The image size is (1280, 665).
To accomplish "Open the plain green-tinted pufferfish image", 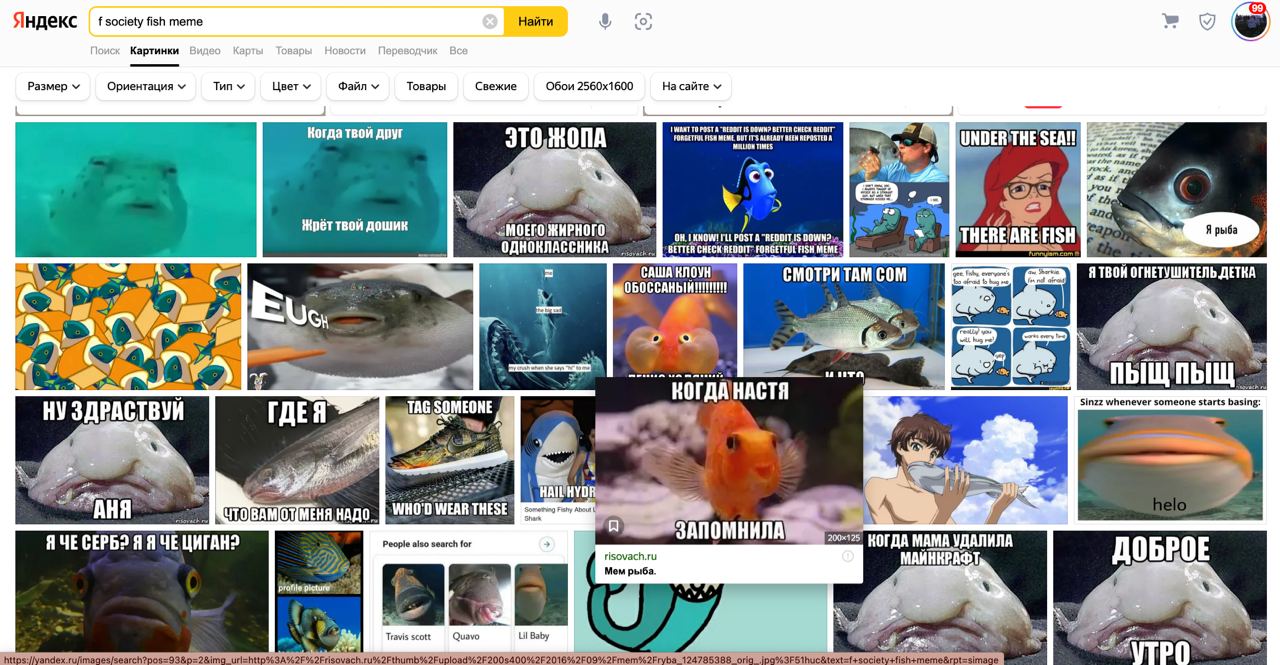I will [136, 189].
